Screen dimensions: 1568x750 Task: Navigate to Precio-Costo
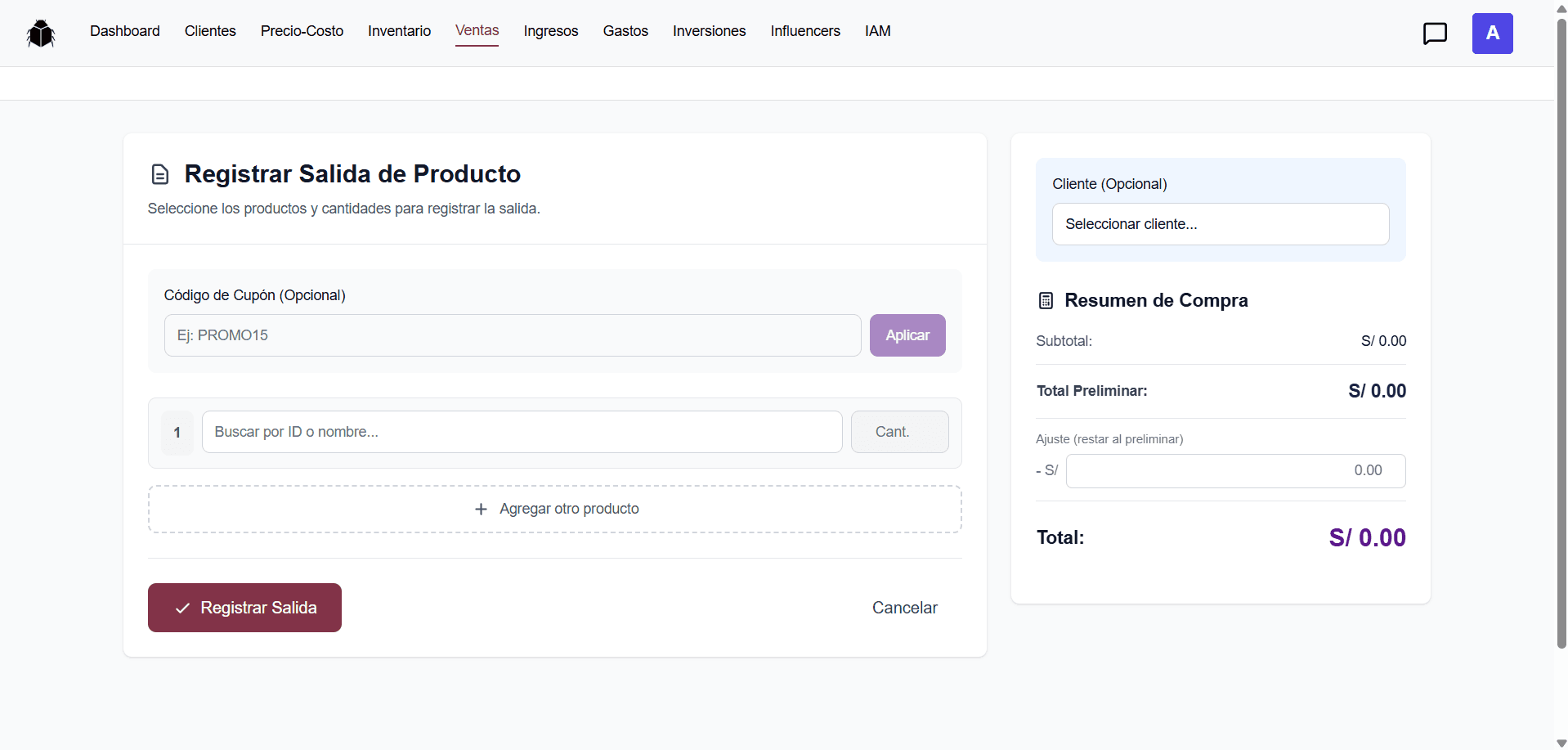point(302,31)
